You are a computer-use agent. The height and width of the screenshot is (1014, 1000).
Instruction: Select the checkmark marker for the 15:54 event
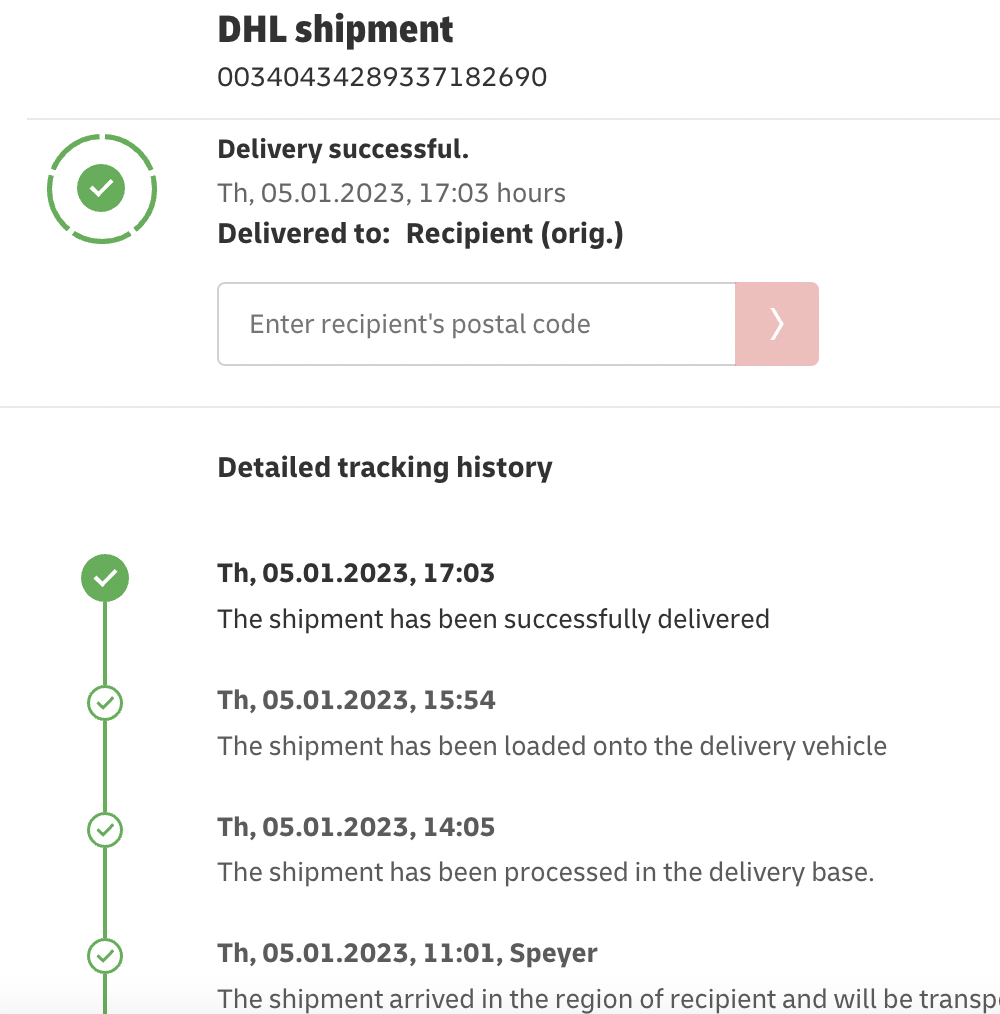(x=105, y=703)
